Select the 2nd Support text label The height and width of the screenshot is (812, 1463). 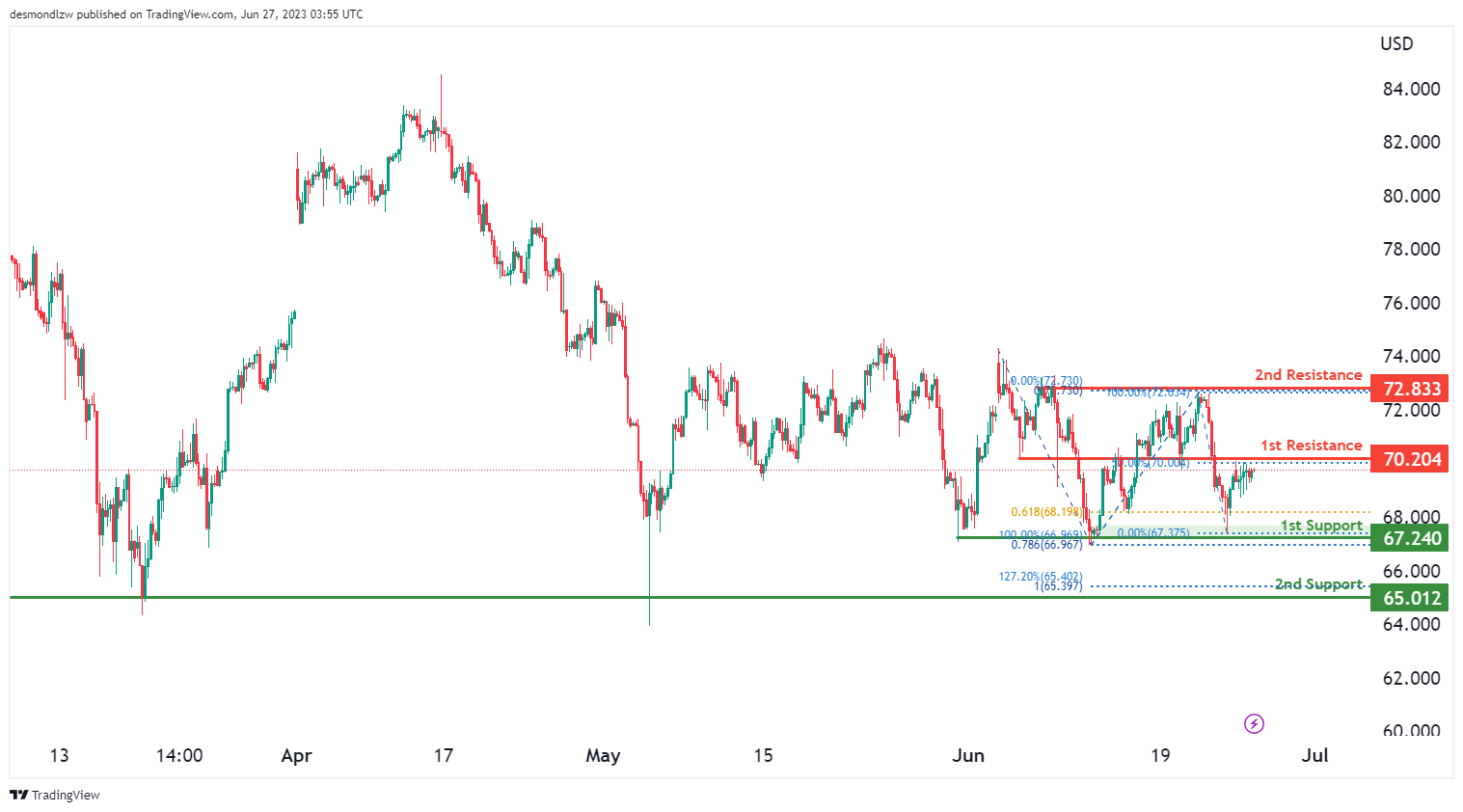pos(1317,583)
